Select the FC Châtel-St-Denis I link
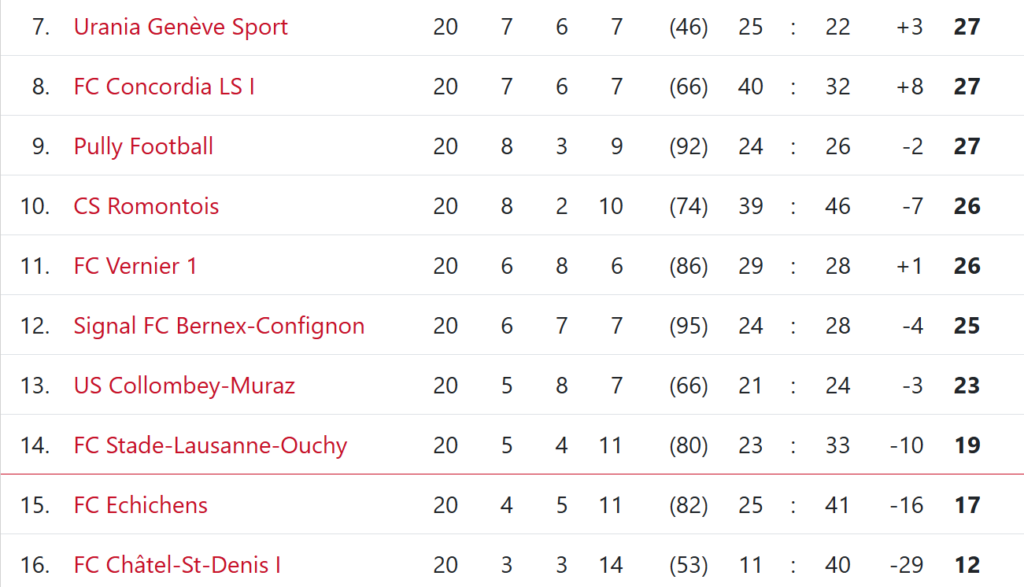Viewport: 1024px width, 587px height. click(x=177, y=565)
